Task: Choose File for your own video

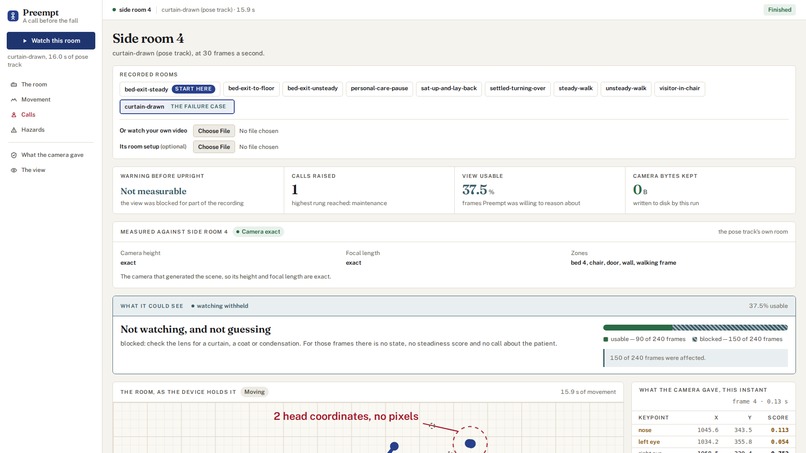Action: pos(214,131)
